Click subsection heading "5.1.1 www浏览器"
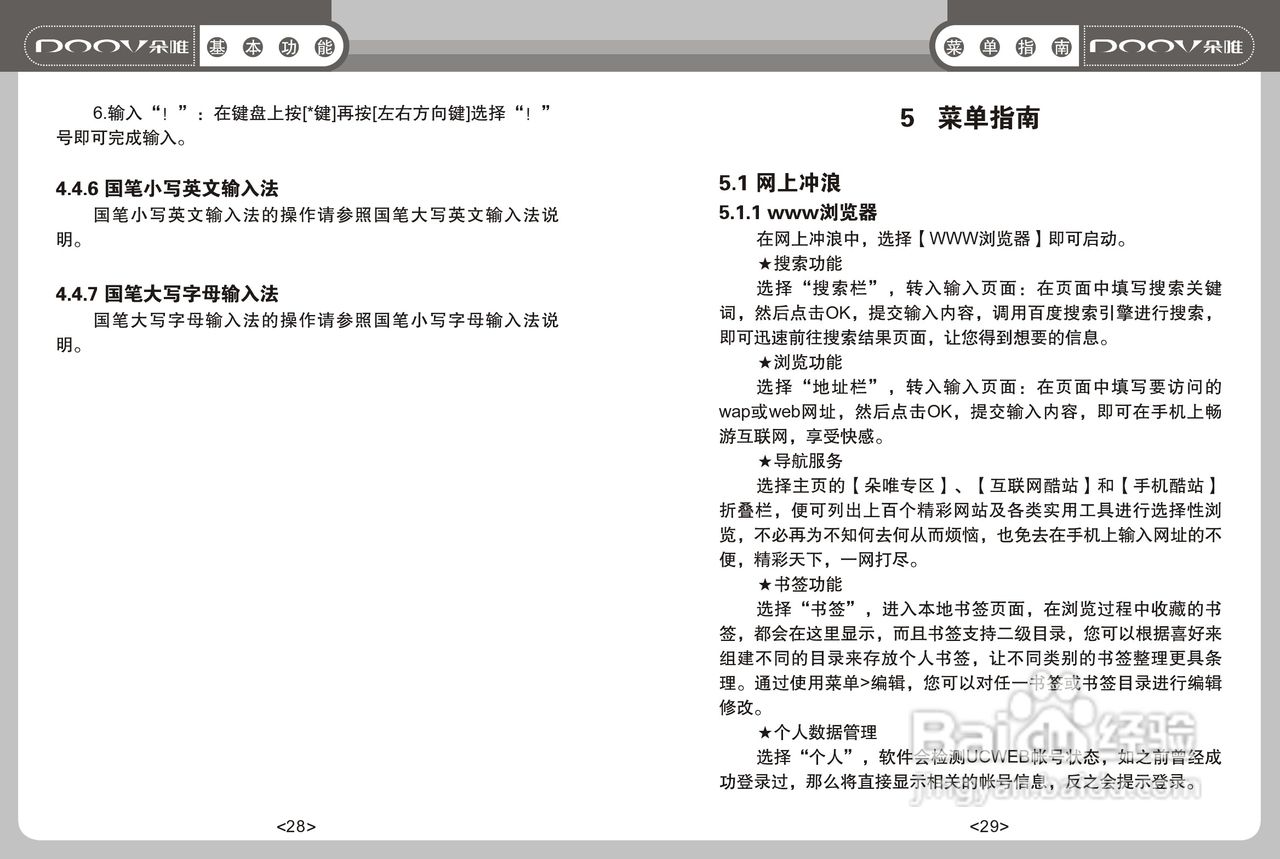The height and width of the screenshot is (859, 1280). pyautogui.click(x=798, y=212)
